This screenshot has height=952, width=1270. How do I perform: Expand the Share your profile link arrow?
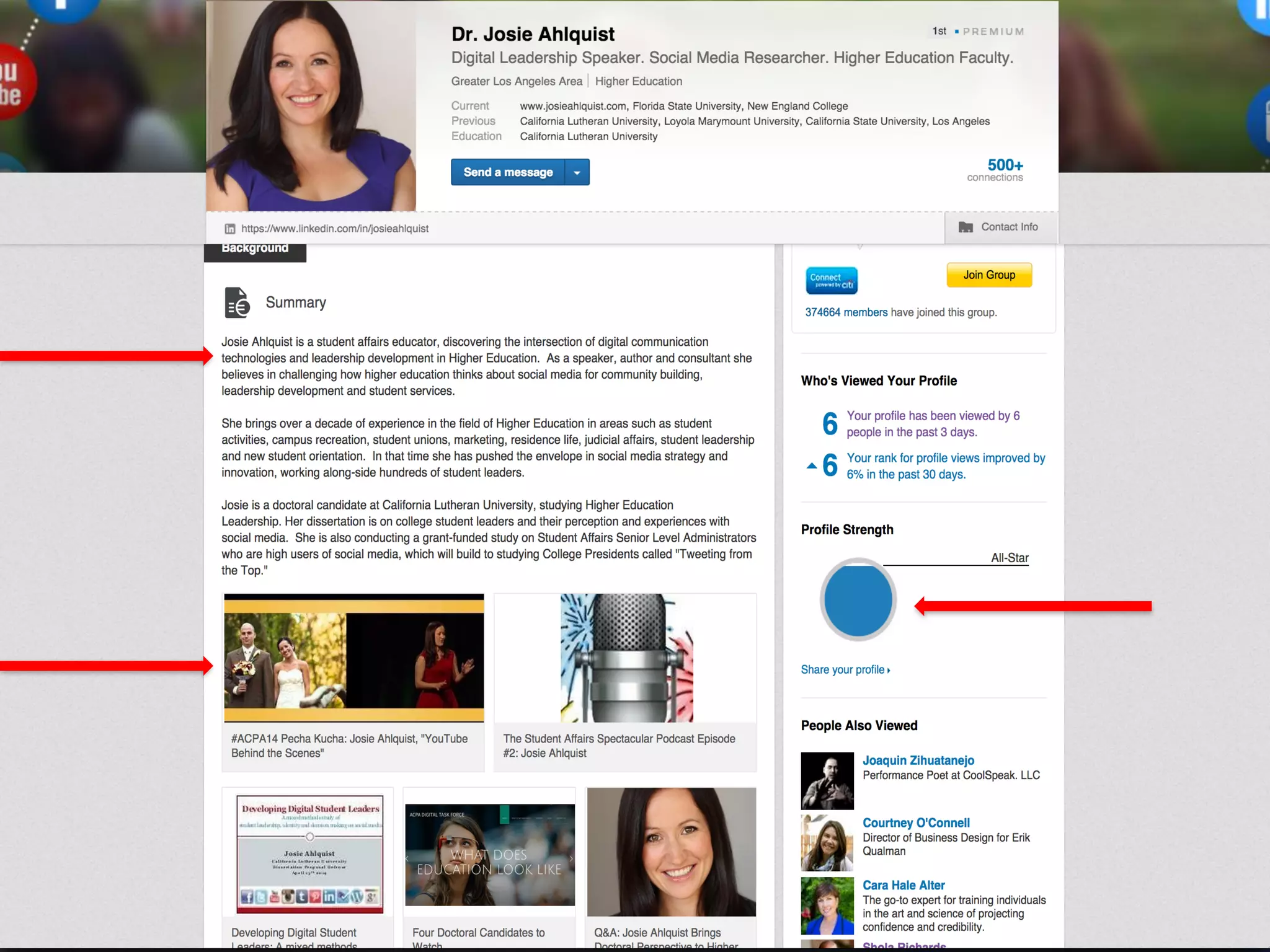(889, 670)
